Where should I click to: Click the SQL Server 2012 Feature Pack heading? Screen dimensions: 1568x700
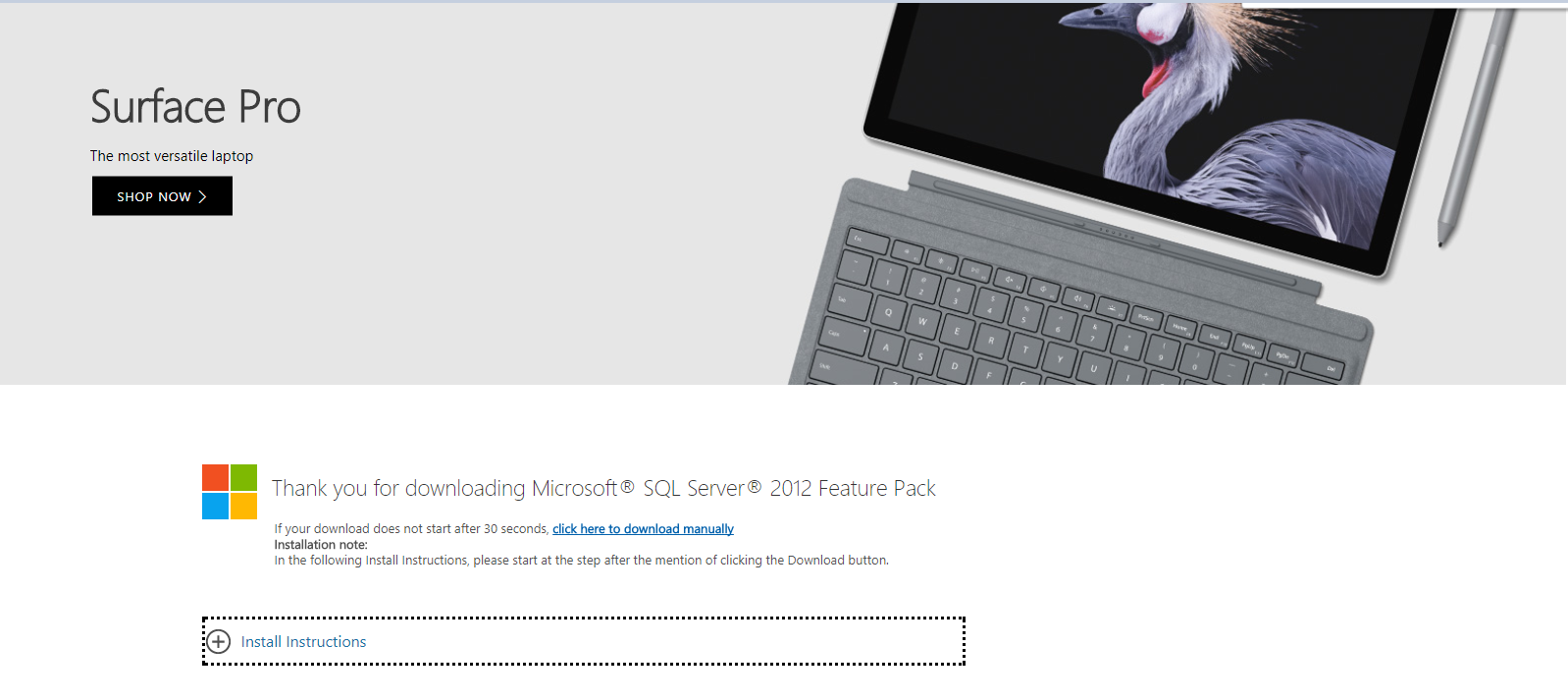(x=603, y=488)
